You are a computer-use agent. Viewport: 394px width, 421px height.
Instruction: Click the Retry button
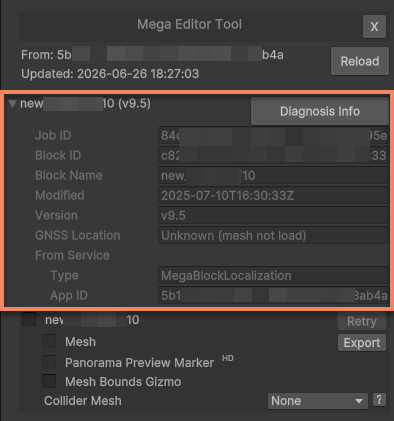[362, 321]
